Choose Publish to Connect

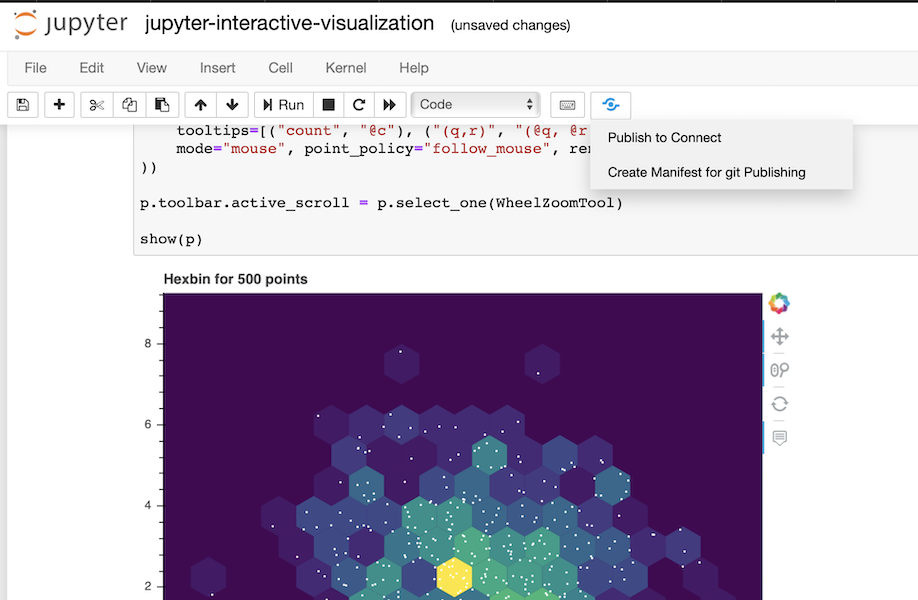point(664,137)
